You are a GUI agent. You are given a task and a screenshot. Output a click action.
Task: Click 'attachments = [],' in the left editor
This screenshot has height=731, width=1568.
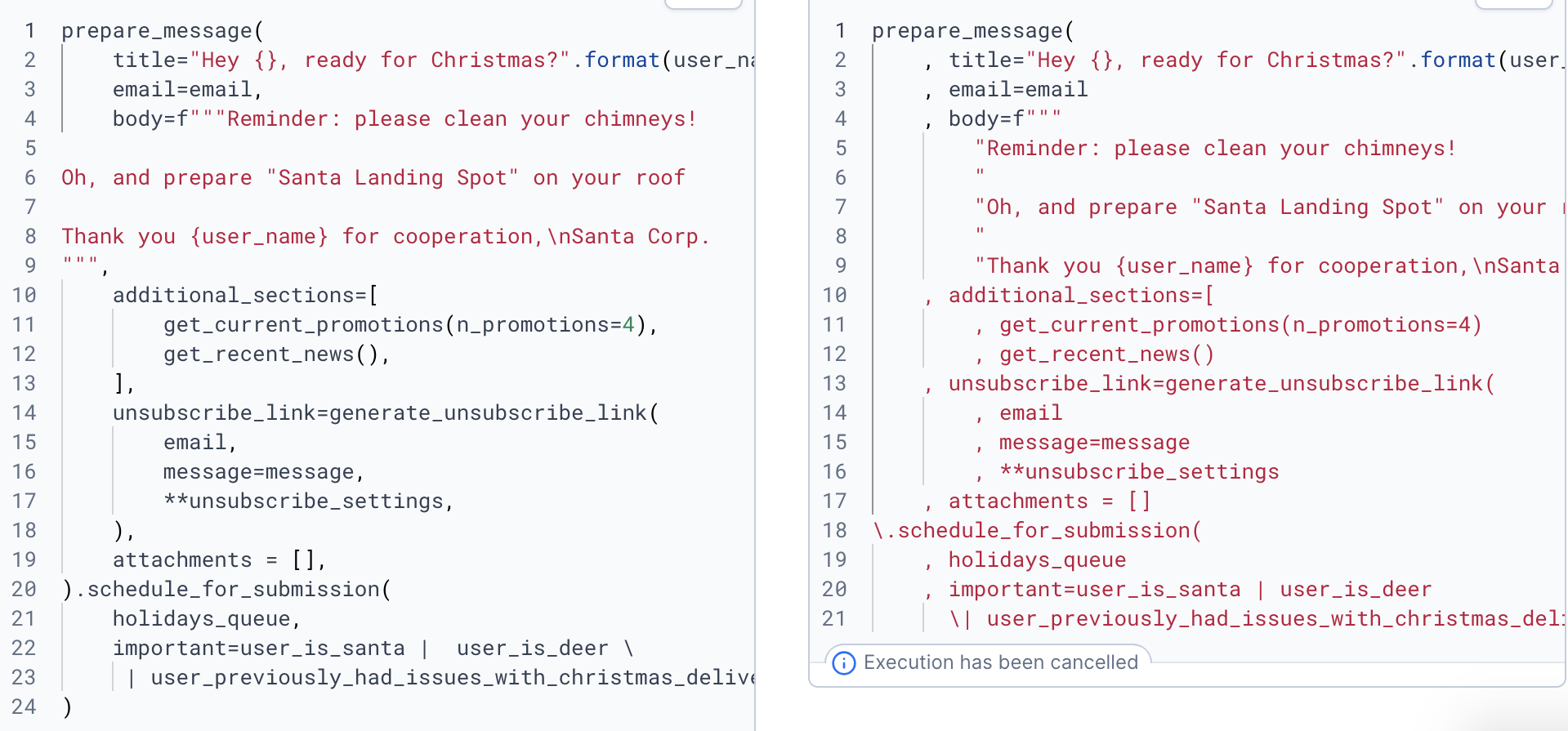[220, 559]
